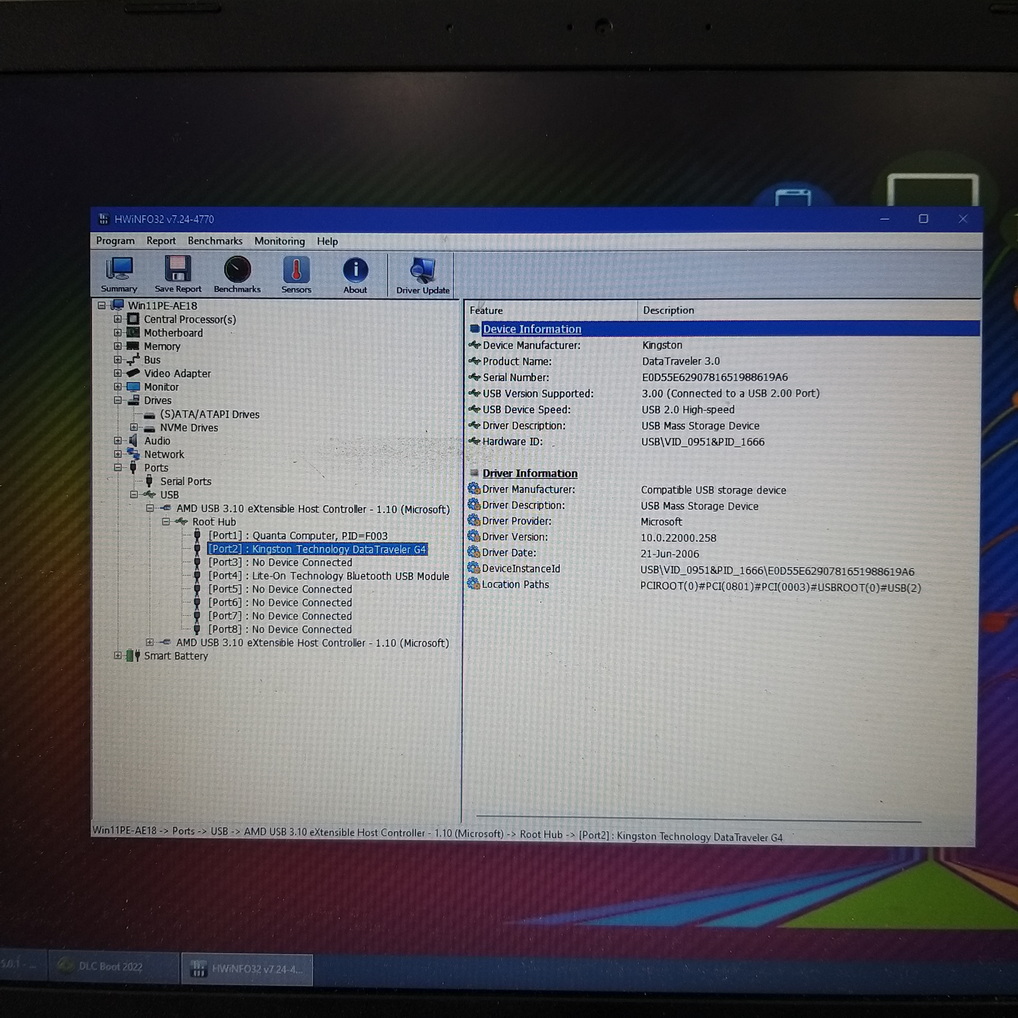The image size is (1018, 1018).
Task: Open the Benchmarks gauge icon
Action: 237,274
